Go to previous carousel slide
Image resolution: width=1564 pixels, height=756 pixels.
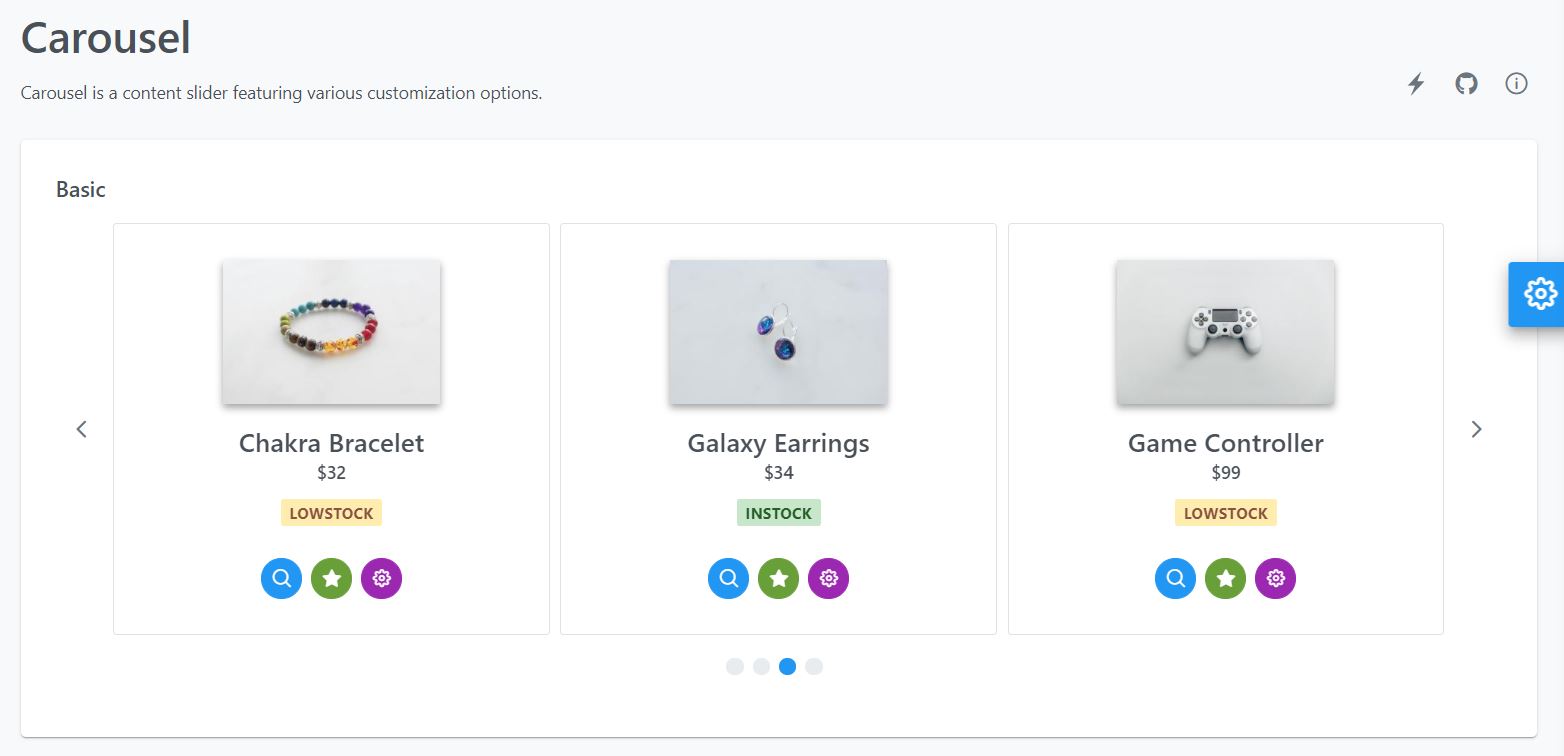tap(82, 429)
